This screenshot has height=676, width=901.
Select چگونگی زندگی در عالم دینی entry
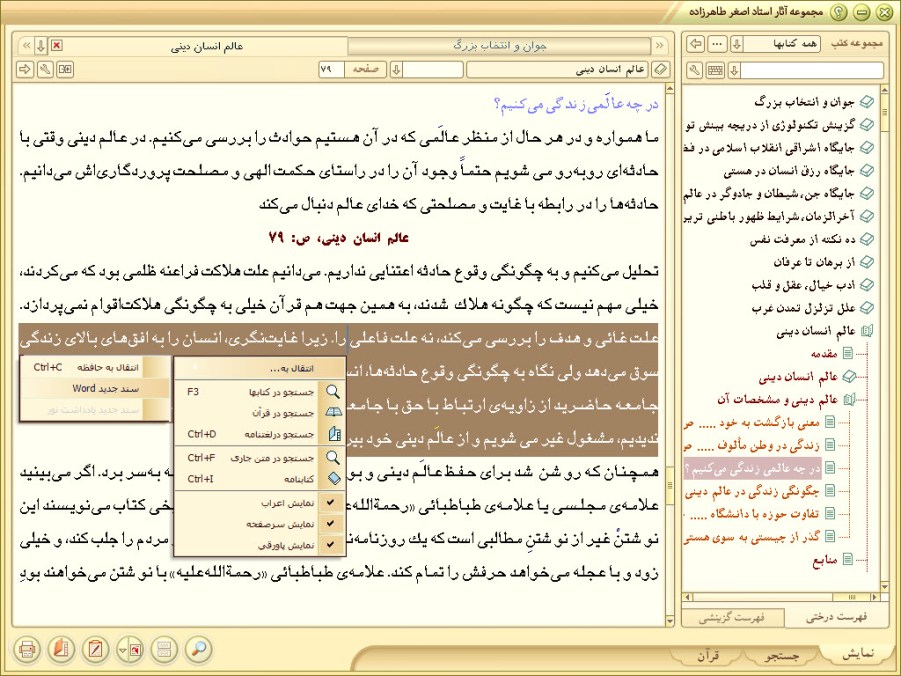pyautogui.click(x=751, y=491)
